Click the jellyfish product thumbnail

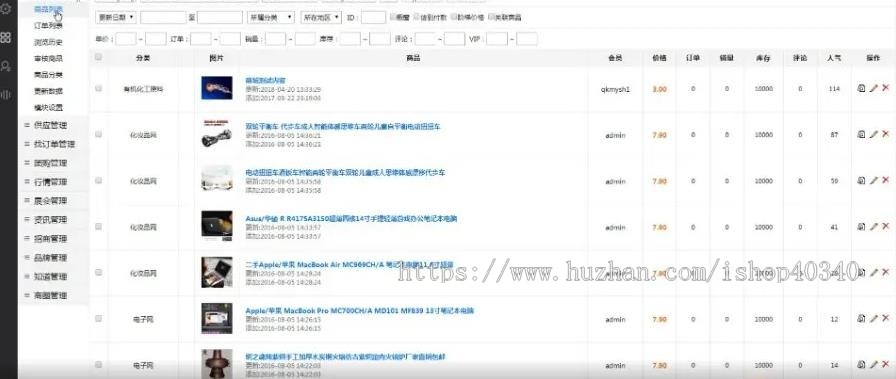point(217,87)
